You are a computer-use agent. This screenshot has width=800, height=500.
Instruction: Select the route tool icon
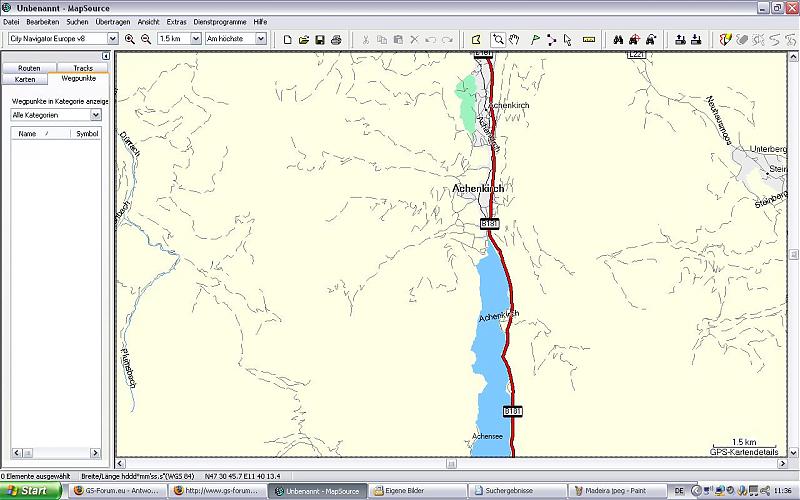[x=551, y=39]
